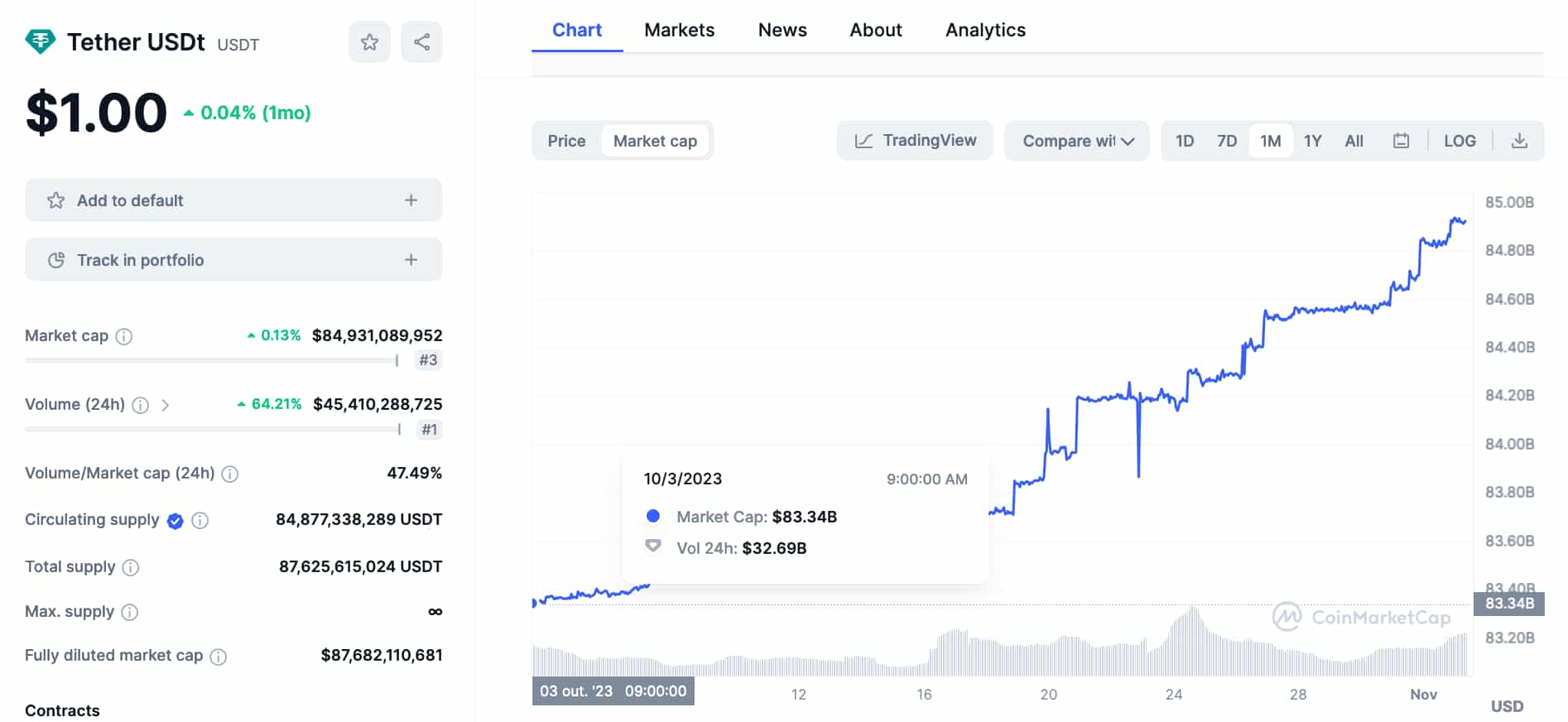This screenshot has height=722, width=1568.
Task: Open the Analytics tab
Action: click(985, 30)
